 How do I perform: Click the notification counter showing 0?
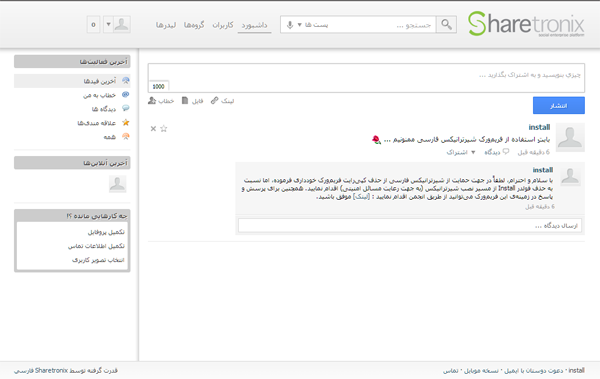93,25
